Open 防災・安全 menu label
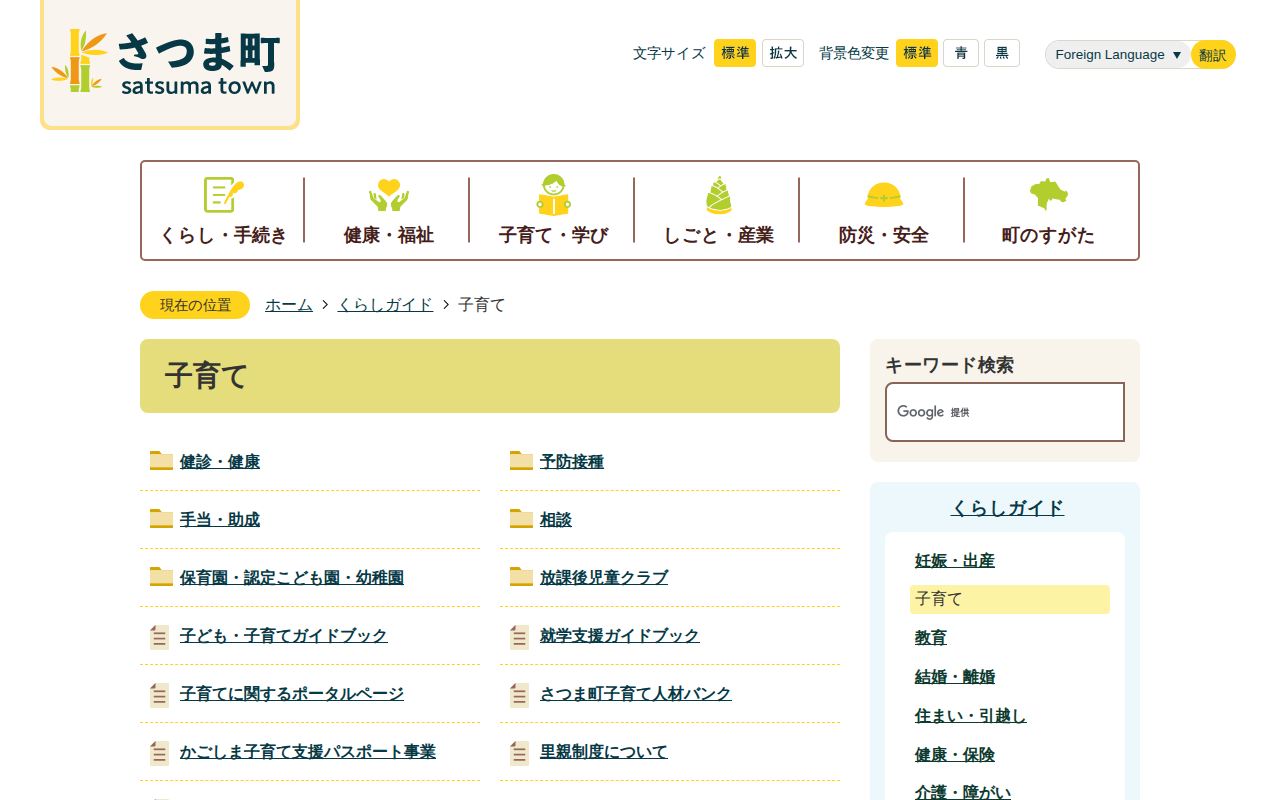The height and width of the screenshot is (800, 1280). [884, 236]
